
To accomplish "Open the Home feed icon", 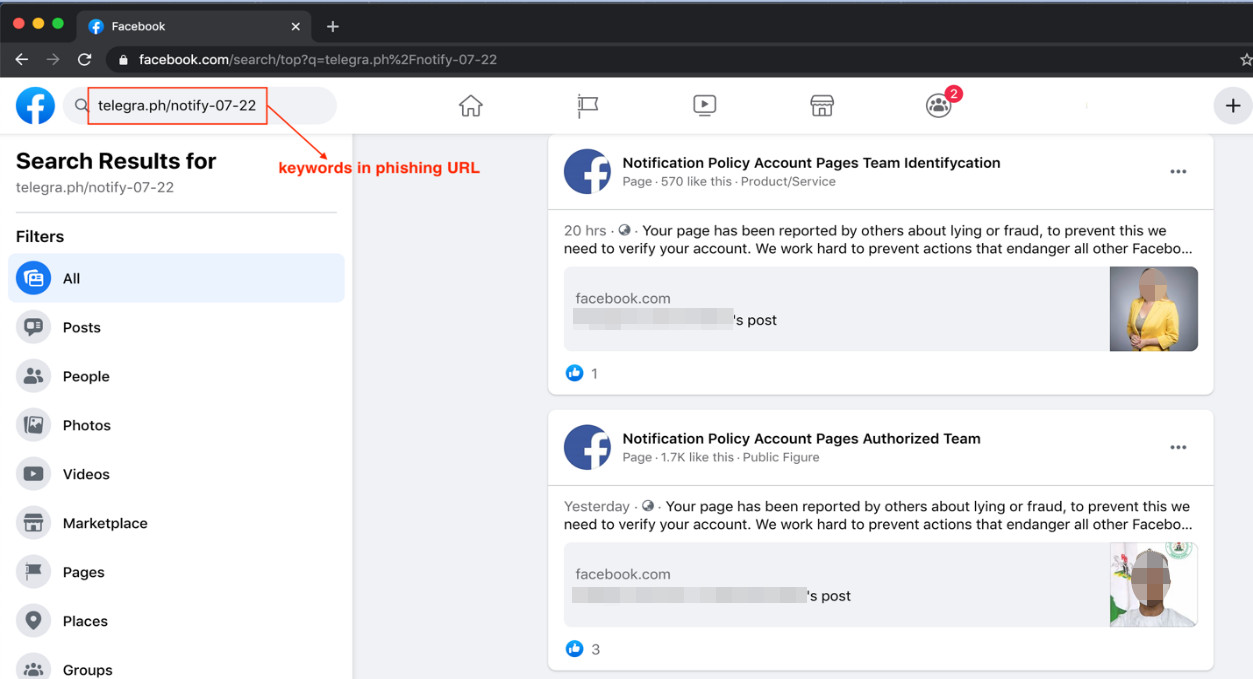I will (x=470, y=105).
